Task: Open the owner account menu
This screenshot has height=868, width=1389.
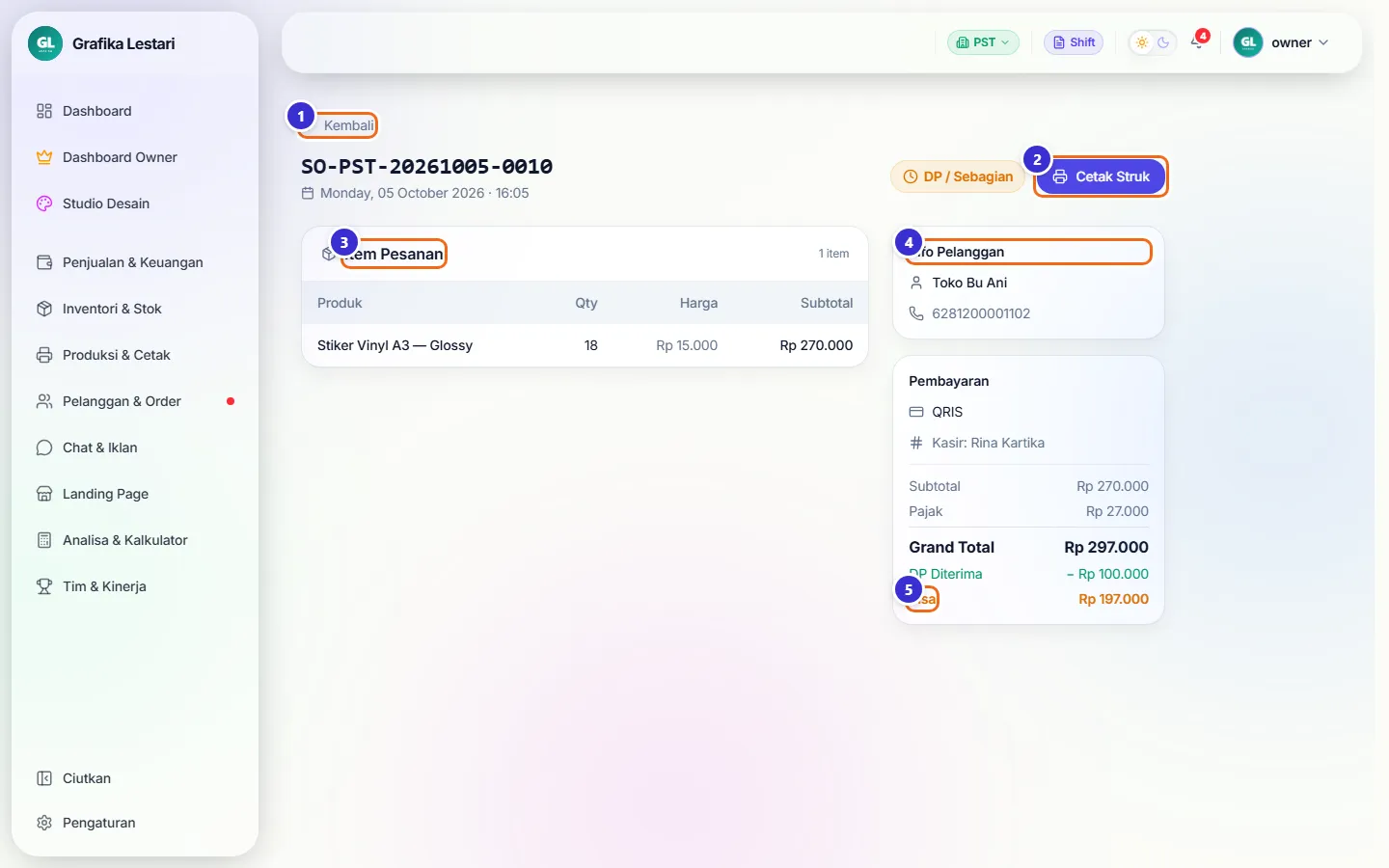Action: (1282, 42)
